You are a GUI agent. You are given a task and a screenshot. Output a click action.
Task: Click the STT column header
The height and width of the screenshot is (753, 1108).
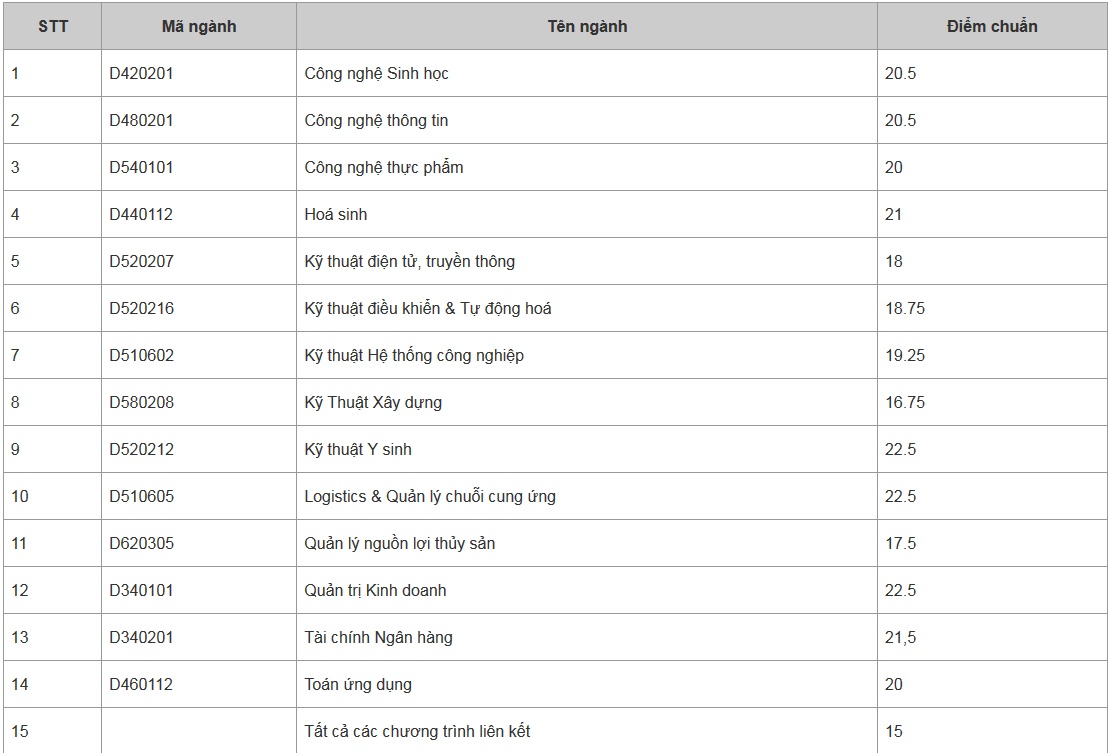pyautogui.click(x=53, y=27)
